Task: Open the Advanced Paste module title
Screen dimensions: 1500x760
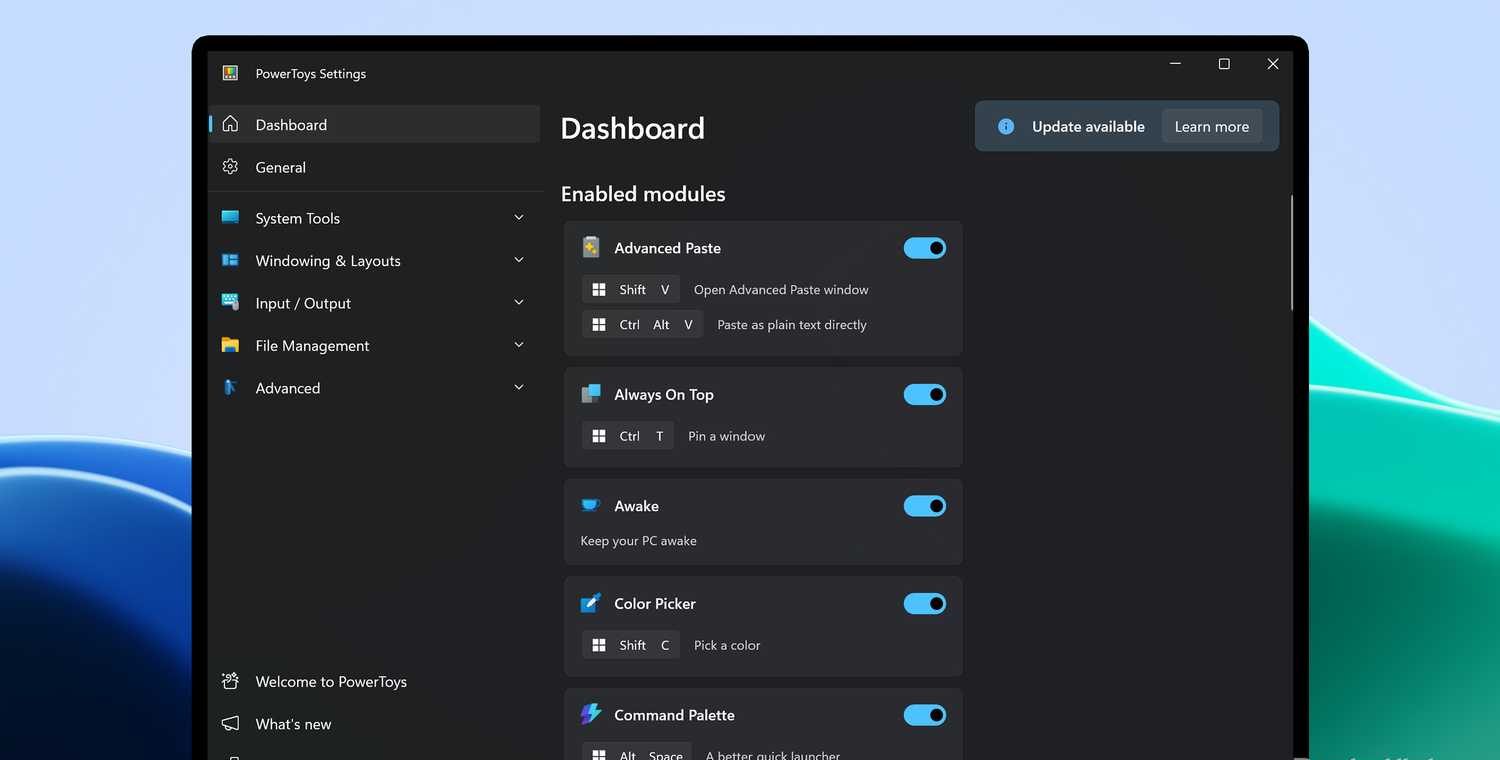Action: click(x=667, y=248)
